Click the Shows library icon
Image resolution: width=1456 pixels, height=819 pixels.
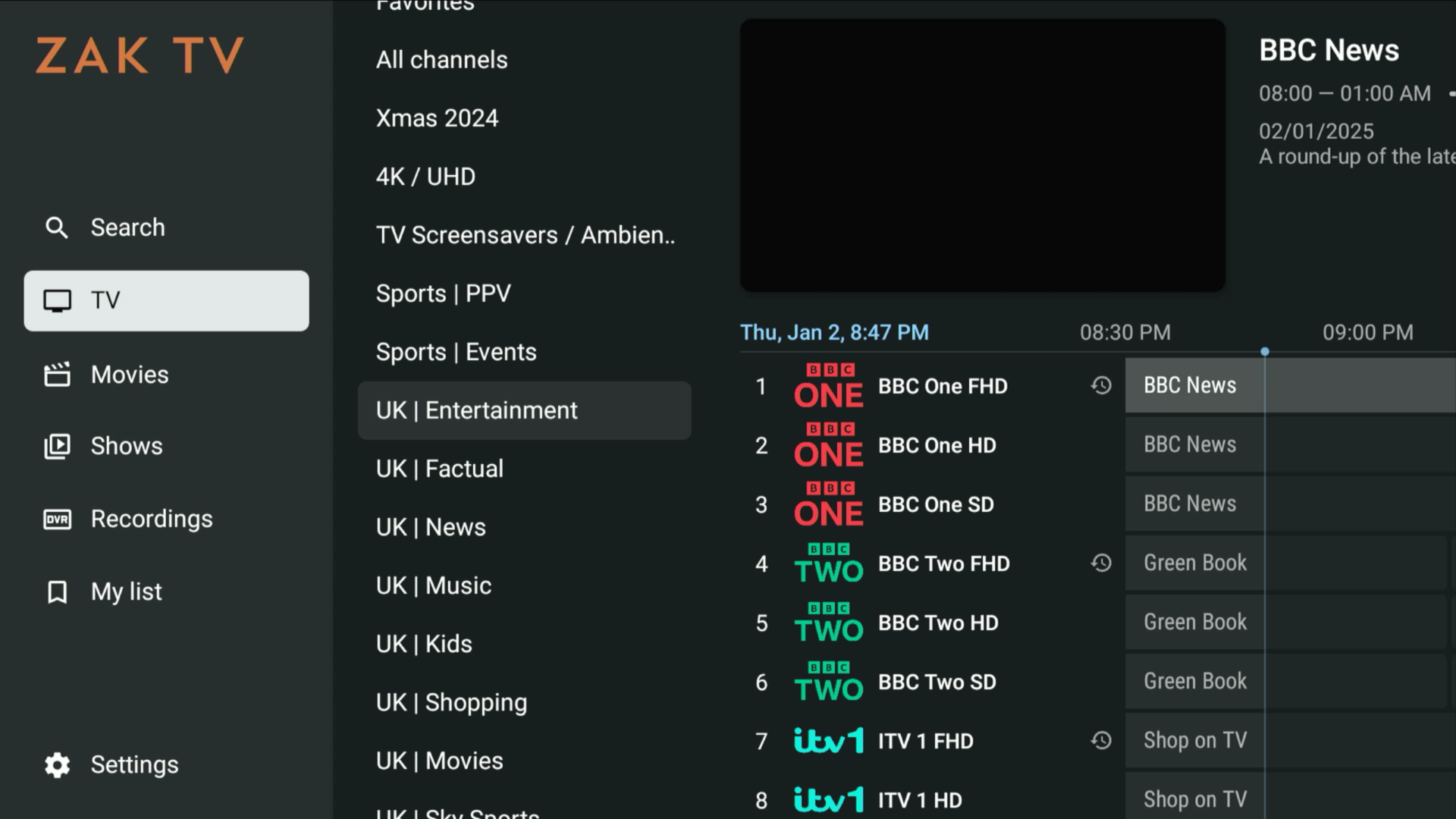coord(57,446)
